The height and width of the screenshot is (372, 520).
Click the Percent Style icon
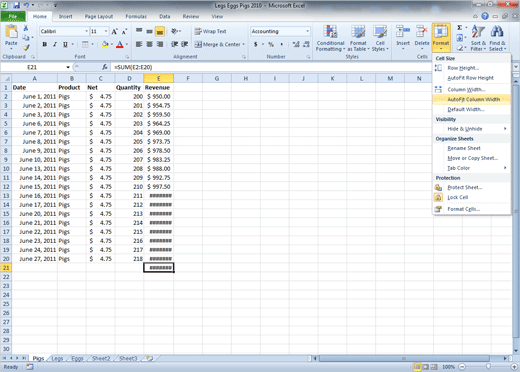pos(271,44)
